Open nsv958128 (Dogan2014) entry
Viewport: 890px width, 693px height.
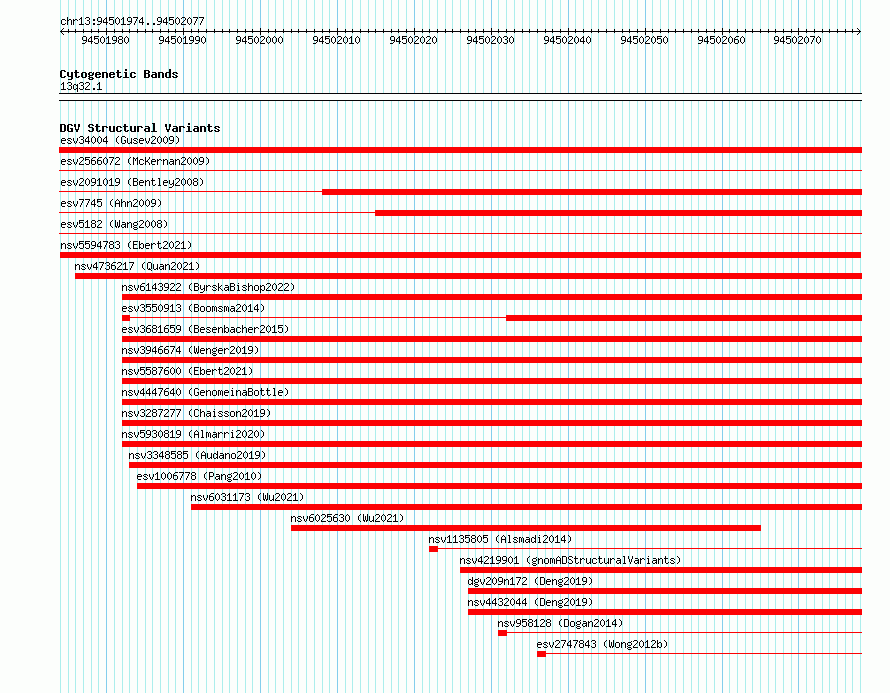(x=560, y=623)
